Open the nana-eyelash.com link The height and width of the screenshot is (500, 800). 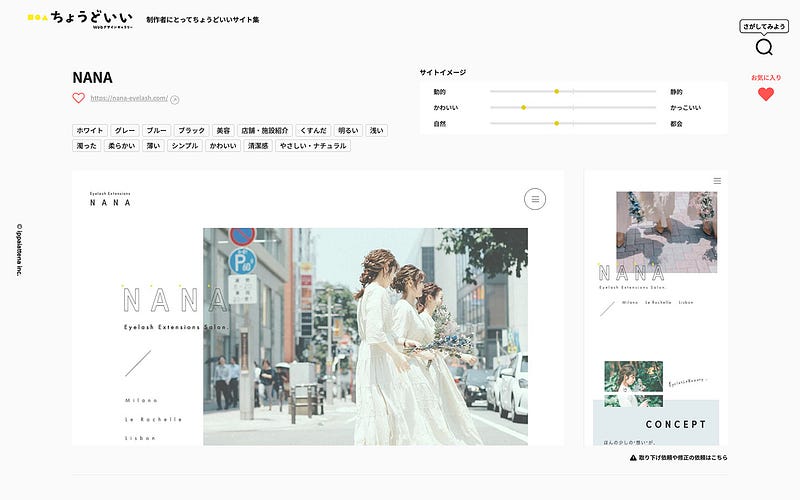pyautogui.click(x=129, y=98)
